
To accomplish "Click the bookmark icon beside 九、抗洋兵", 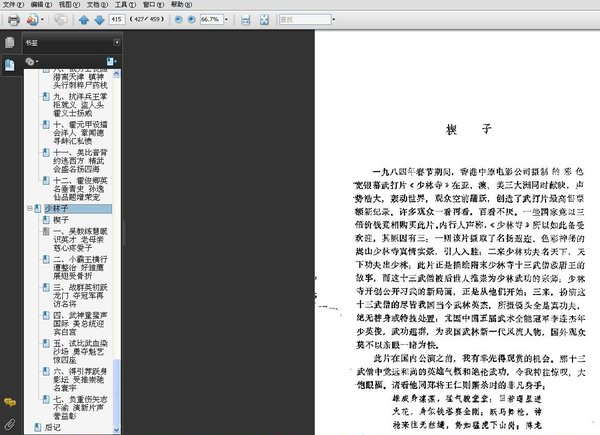I will click(46, 97).
